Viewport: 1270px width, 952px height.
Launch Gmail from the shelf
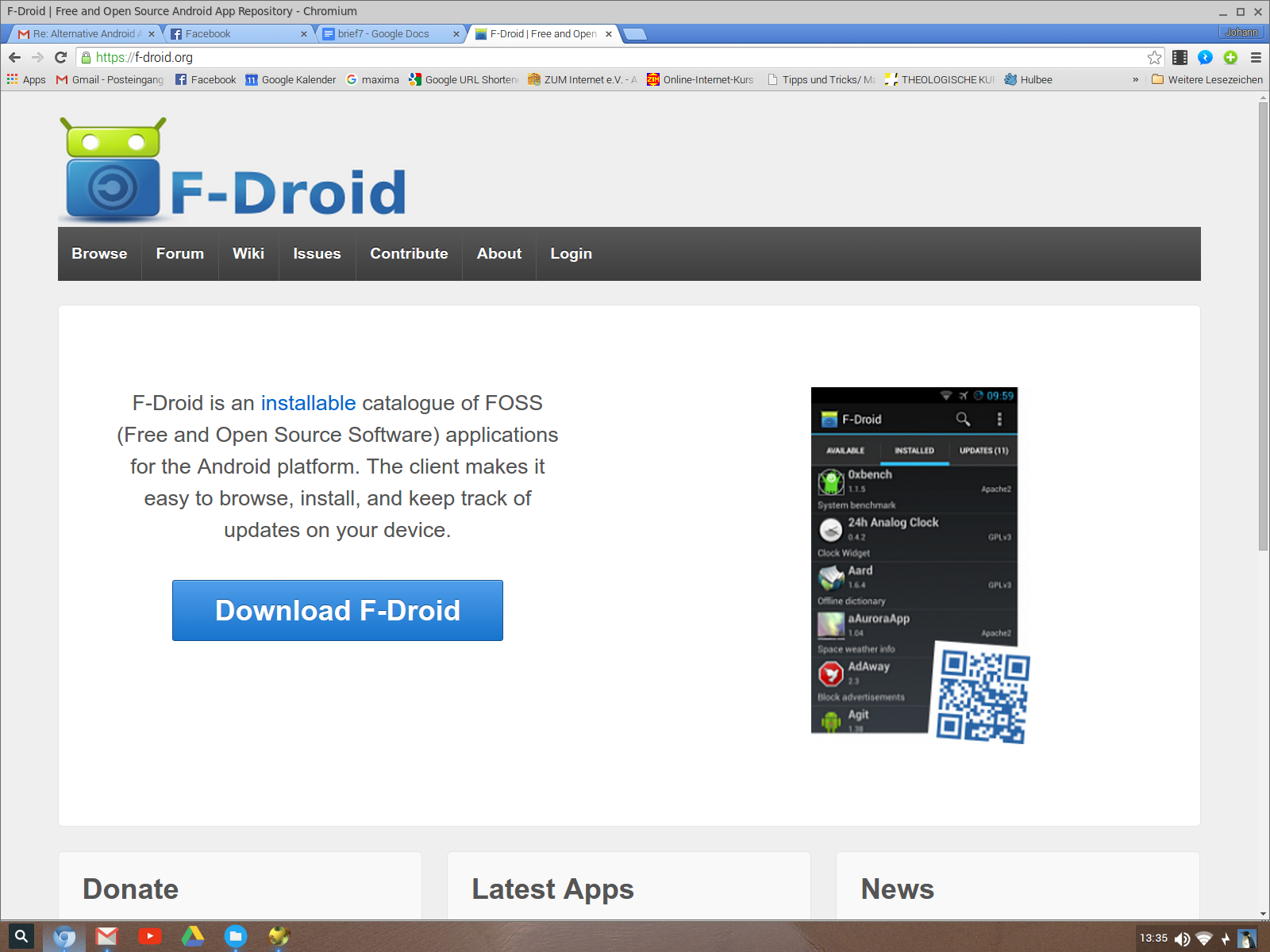107,937
